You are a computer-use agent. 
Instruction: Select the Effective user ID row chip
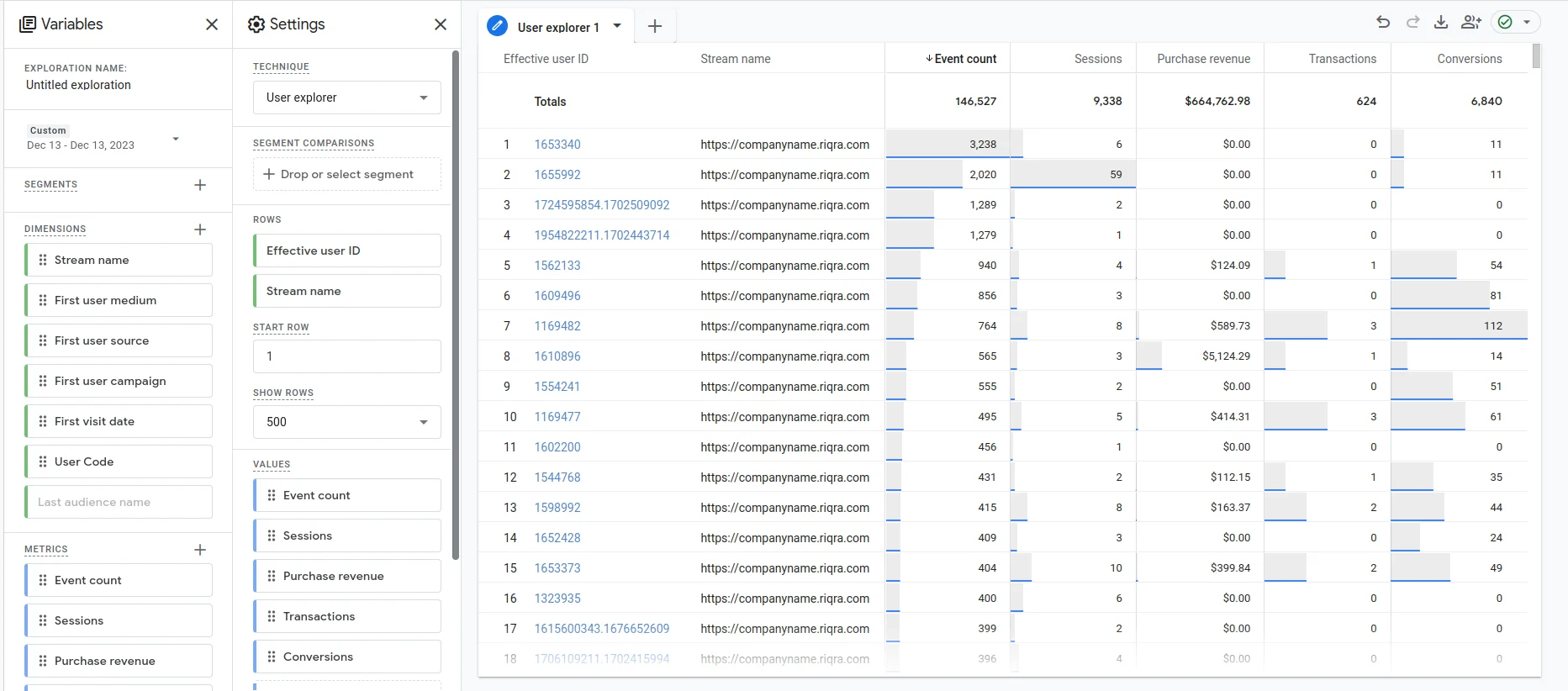click(x=347, y=251)
